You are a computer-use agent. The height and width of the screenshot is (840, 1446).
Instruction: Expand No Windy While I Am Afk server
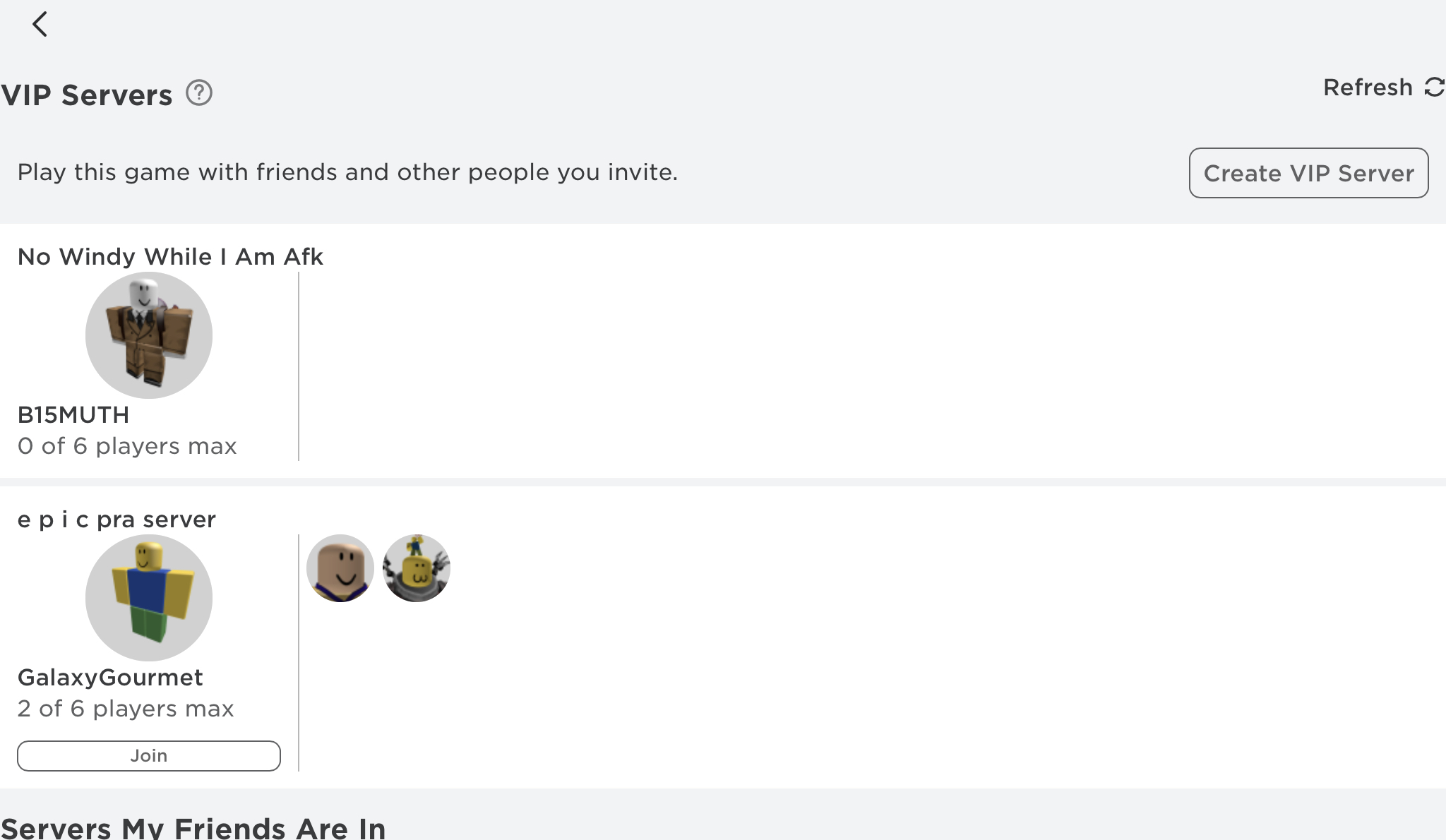click(170, 256)
